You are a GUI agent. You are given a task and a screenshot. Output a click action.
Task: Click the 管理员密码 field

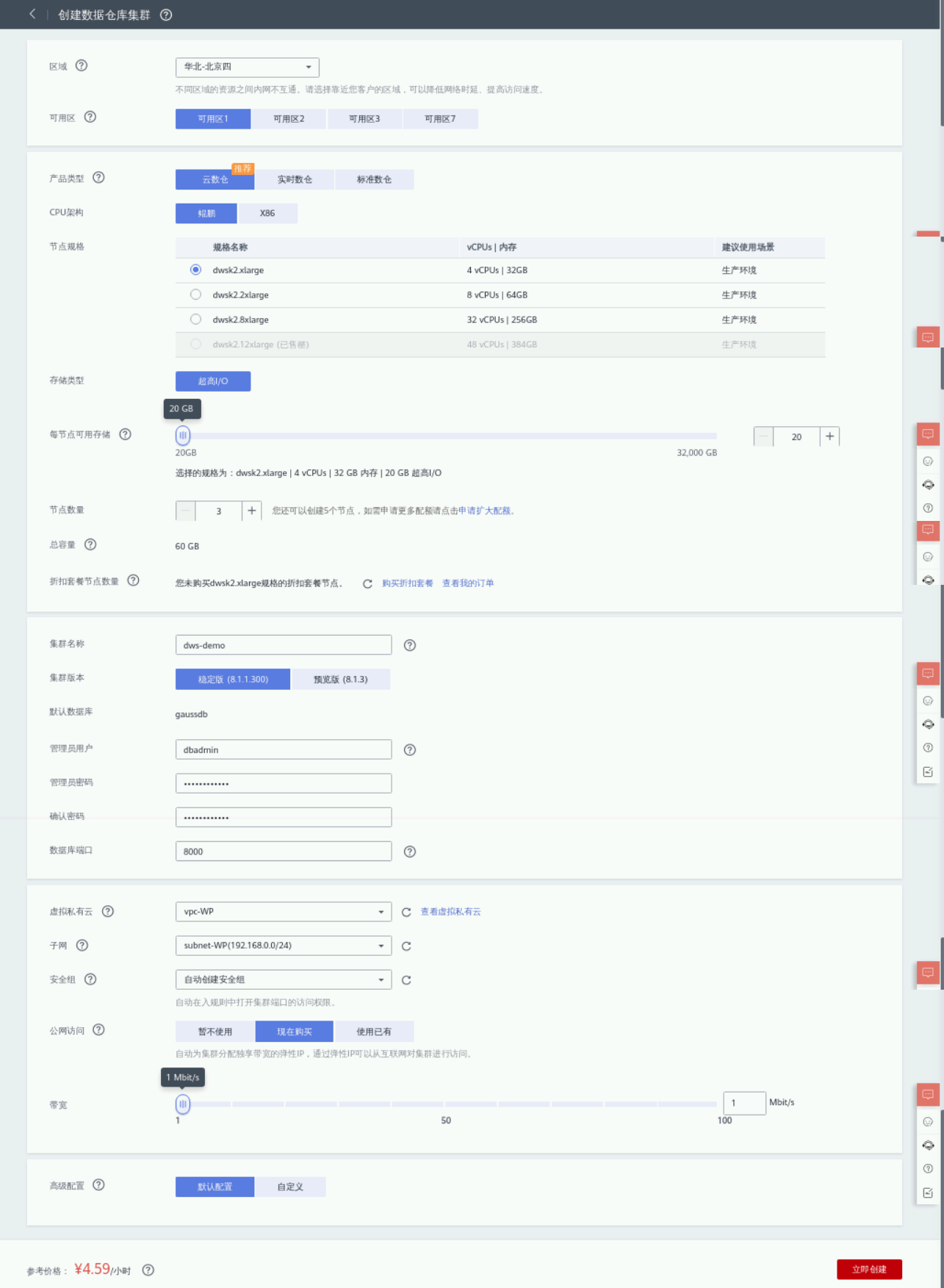click(284, 783)
